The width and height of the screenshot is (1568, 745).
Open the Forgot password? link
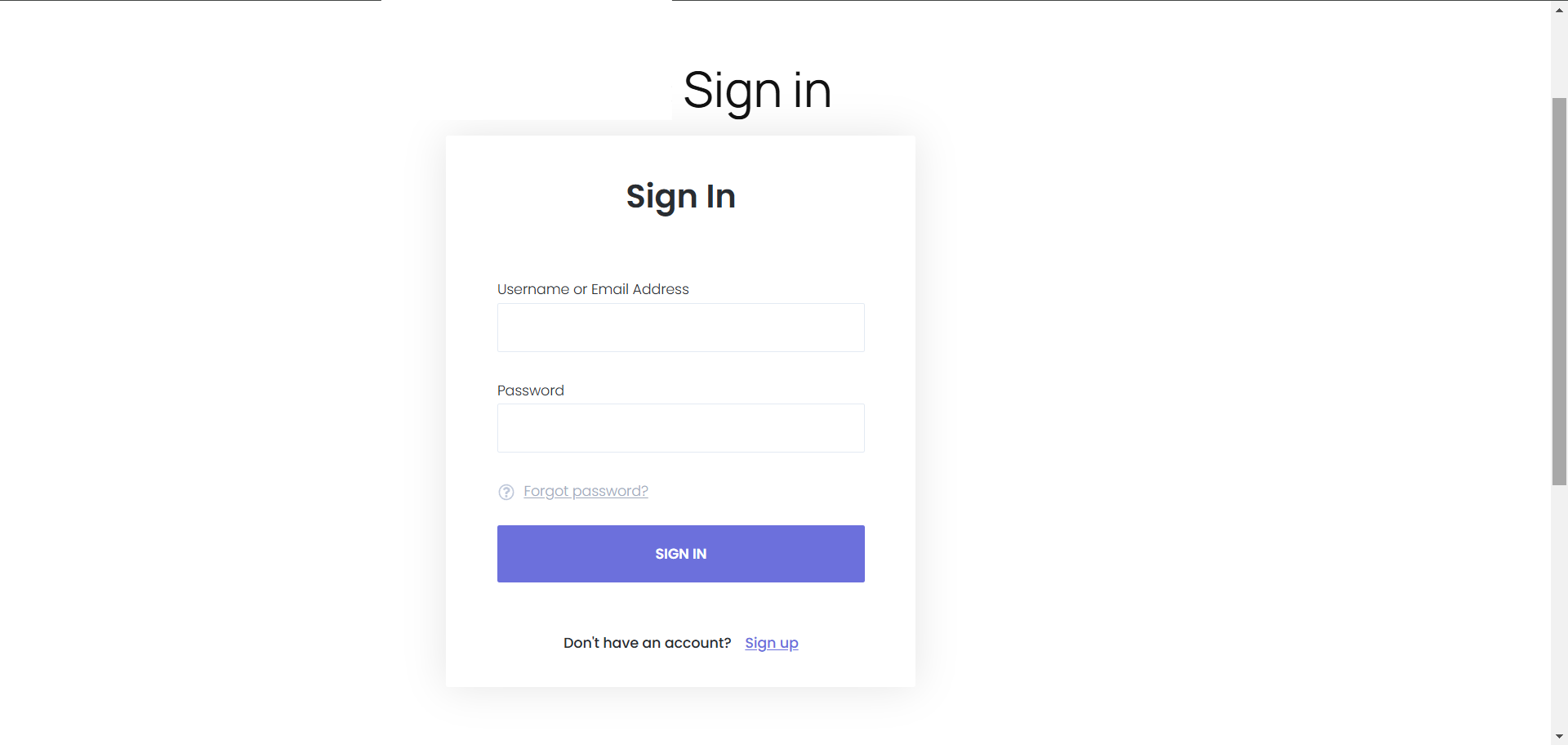click(x=586, y=491)
